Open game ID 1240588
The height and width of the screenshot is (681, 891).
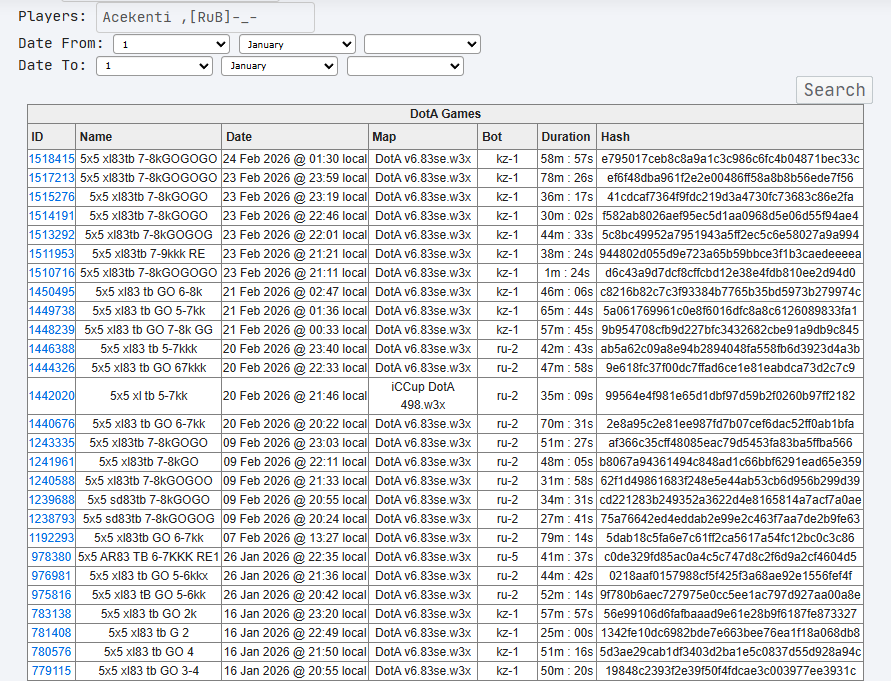[52, 481]
